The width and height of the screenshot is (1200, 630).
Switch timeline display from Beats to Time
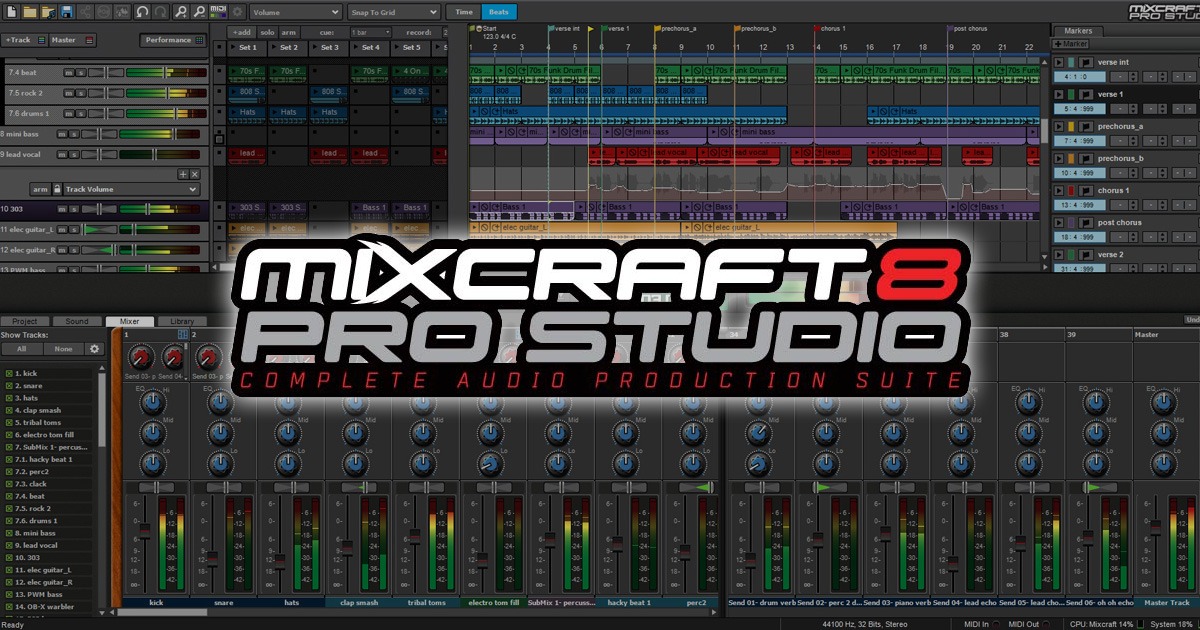pyautogui.click(x=462, y=12)
